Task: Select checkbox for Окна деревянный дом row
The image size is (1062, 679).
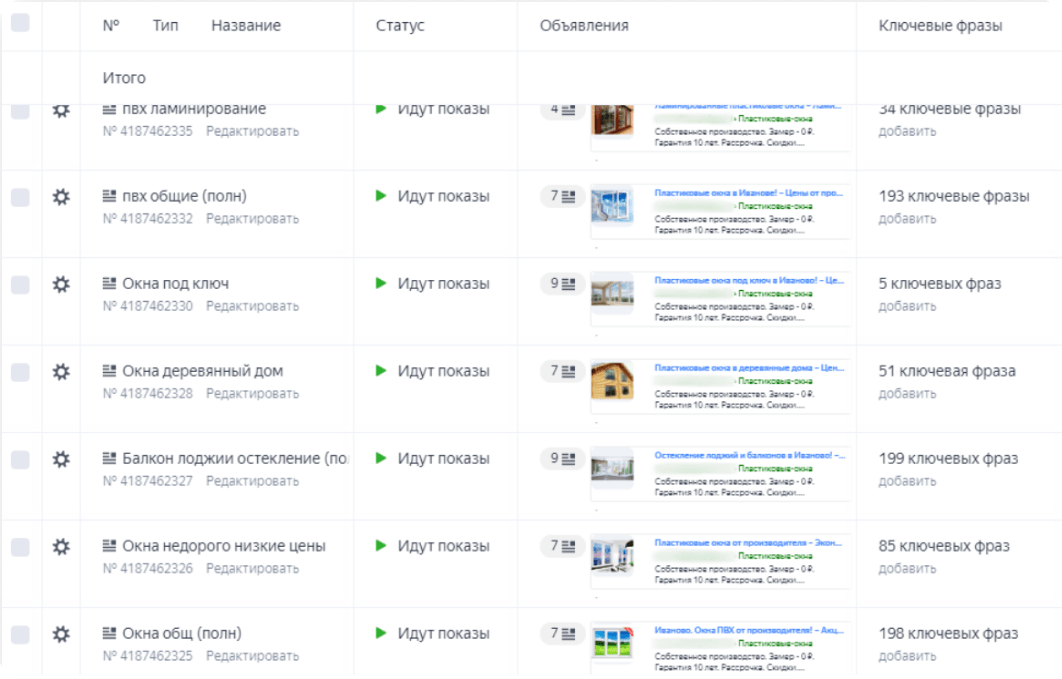Action: coord(20,372)
